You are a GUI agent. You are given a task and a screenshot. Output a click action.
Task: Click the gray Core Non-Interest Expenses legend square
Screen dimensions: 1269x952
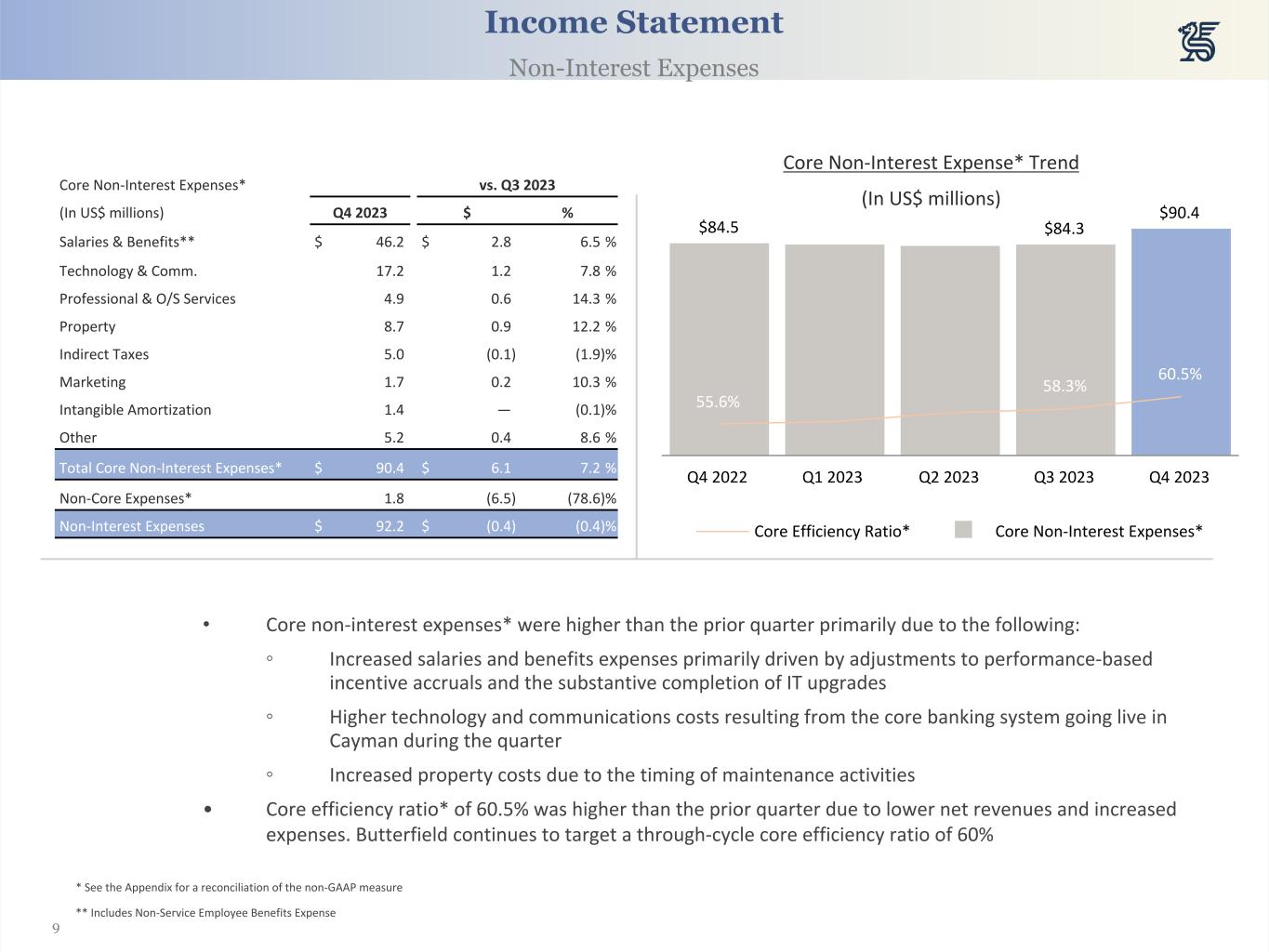963,530
